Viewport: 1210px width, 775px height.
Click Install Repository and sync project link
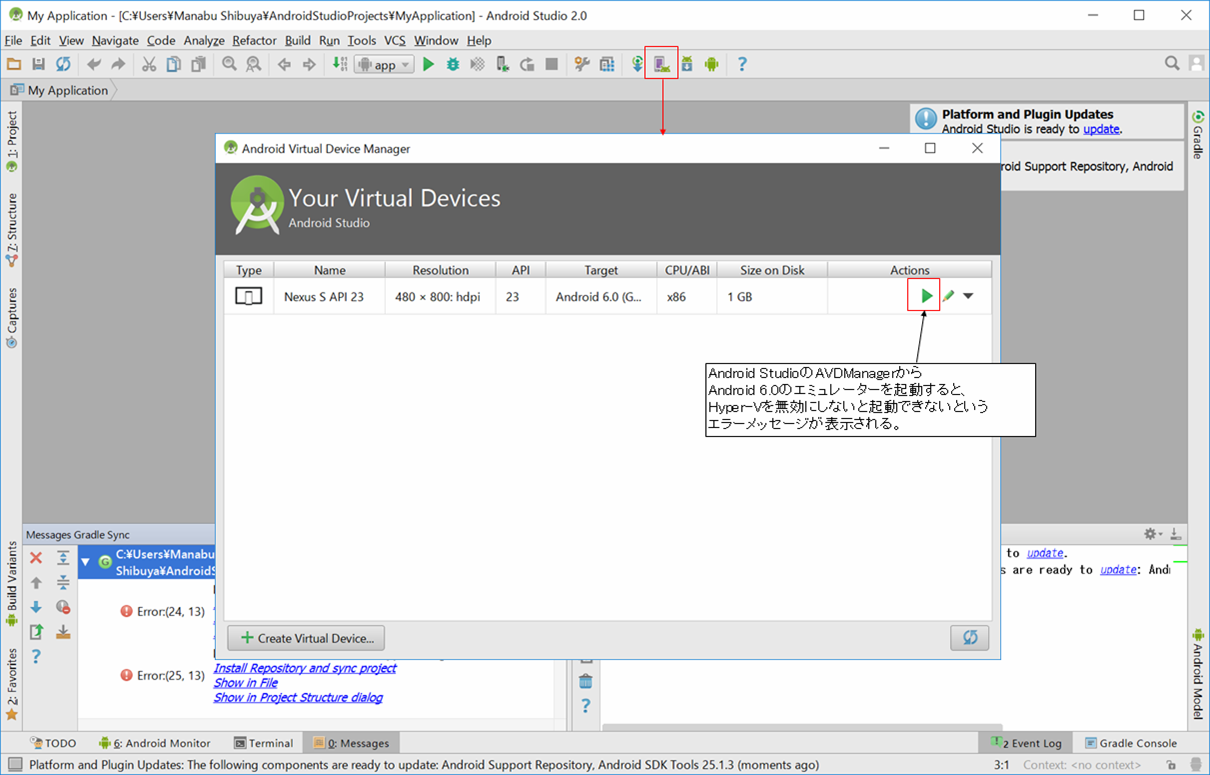[x=305, y=668]
